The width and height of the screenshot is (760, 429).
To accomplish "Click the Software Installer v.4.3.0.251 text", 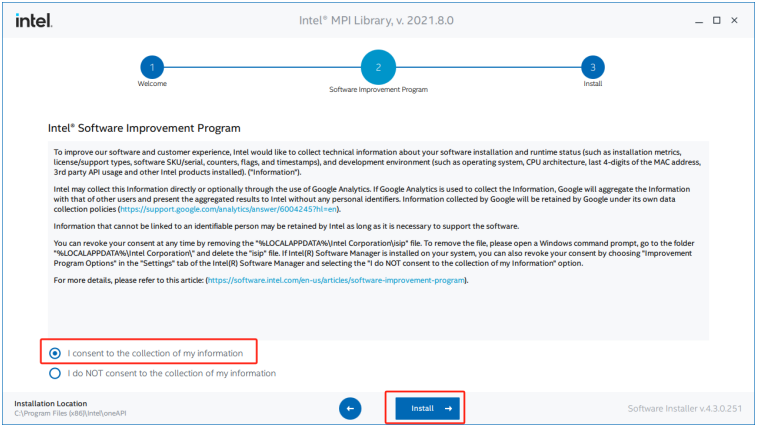I will pyautogui.click(x=684, y=409).
